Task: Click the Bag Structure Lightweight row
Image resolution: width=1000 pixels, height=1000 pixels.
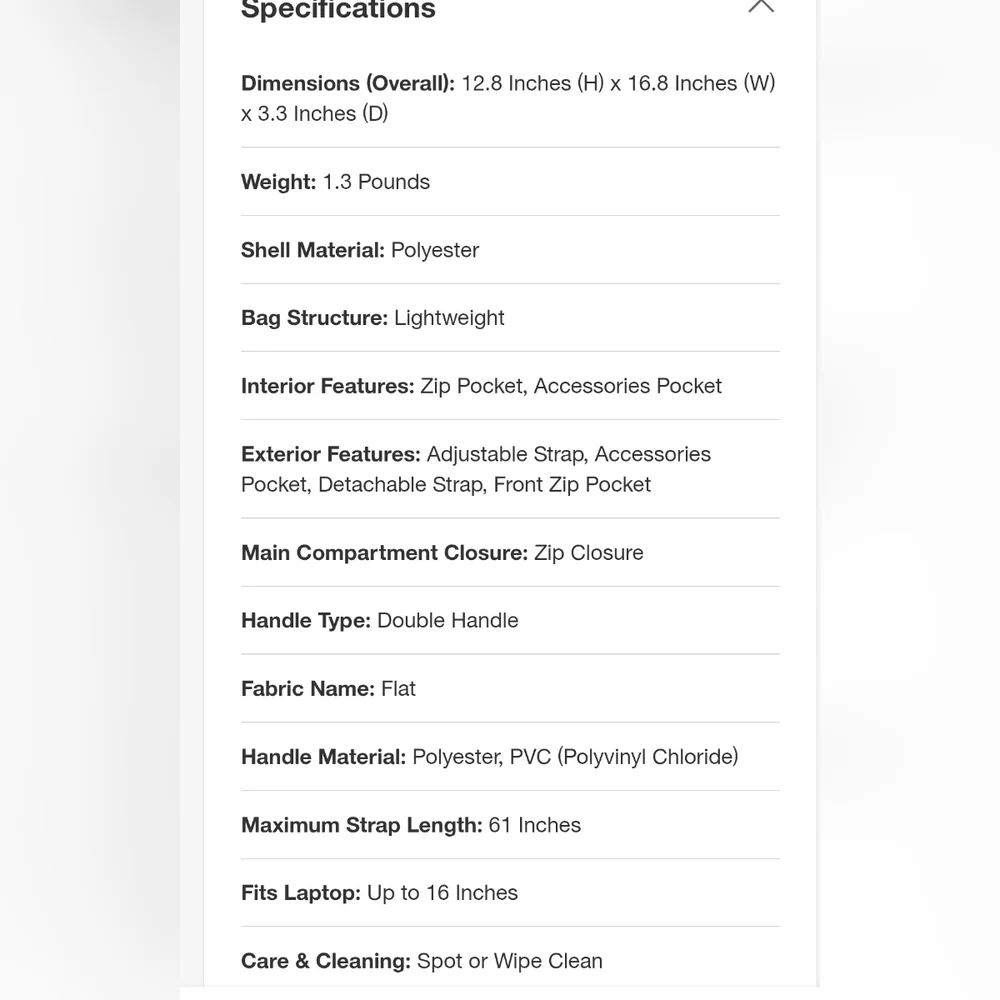Action: [x=510, y=318]
